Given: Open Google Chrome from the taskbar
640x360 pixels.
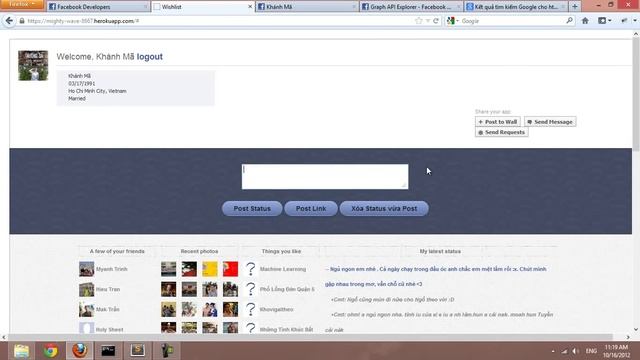Looking at the screenshot, I should pos(51,351).
